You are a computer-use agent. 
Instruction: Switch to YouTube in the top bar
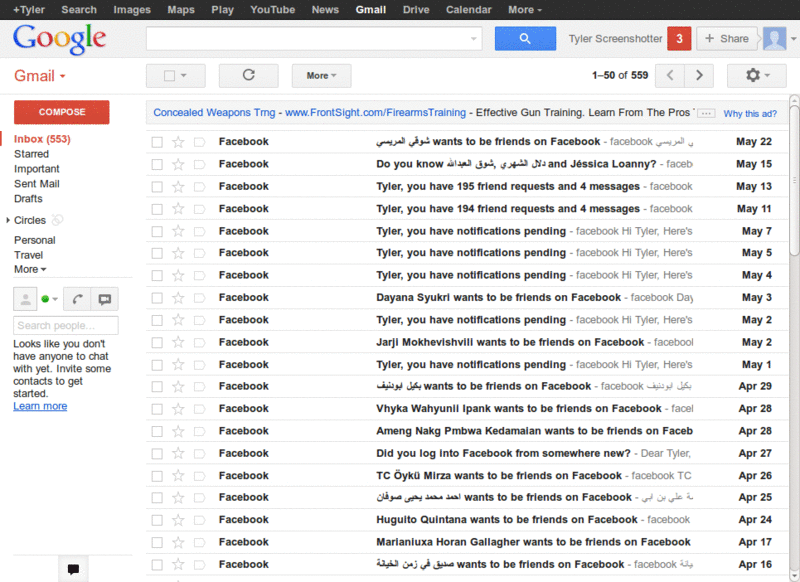click(272, 10)
